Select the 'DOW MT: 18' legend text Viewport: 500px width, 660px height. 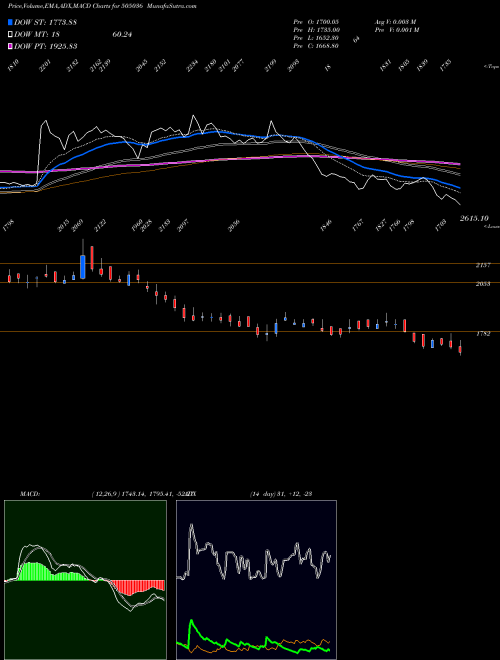[37, 35]
